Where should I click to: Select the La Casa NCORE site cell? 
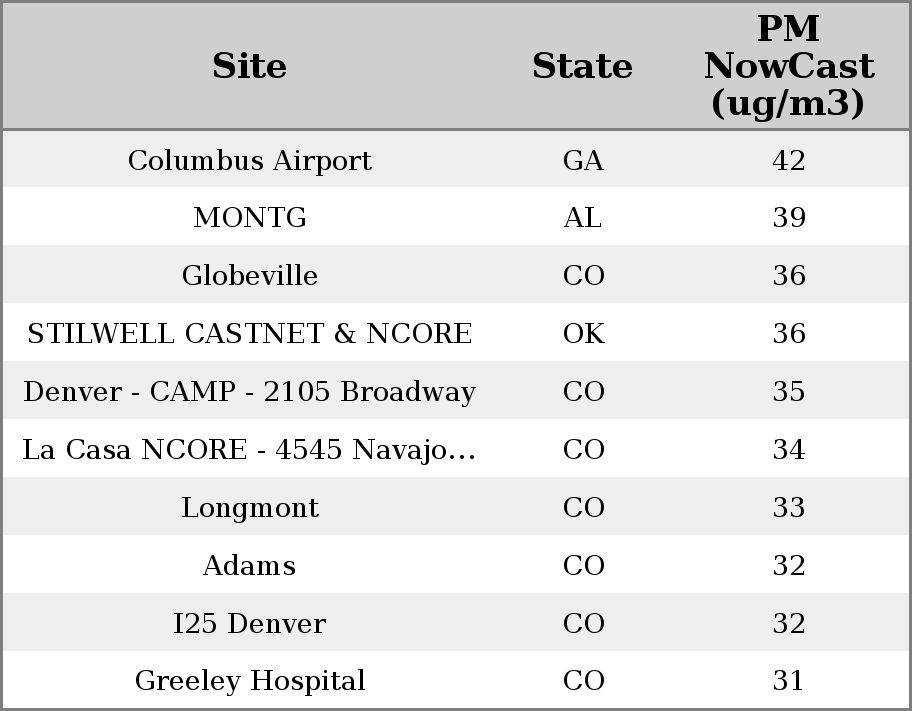point(250,450)
